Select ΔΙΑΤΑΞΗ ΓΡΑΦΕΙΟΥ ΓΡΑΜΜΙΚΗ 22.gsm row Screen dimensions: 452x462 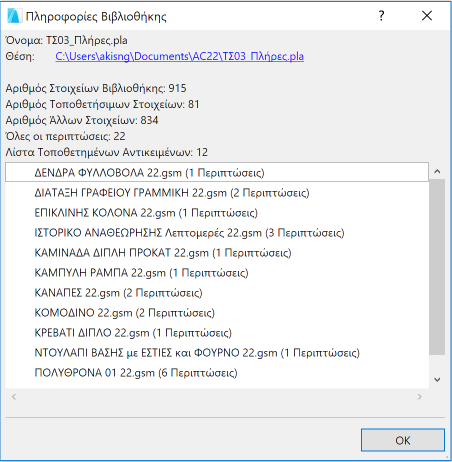217,193
